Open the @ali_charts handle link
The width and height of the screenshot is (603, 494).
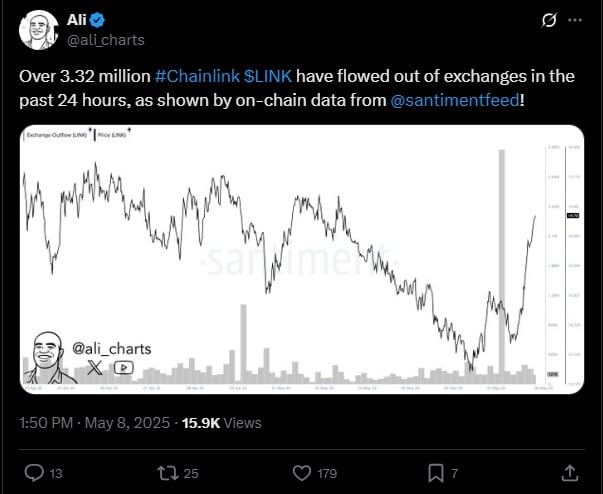(106, 40)
